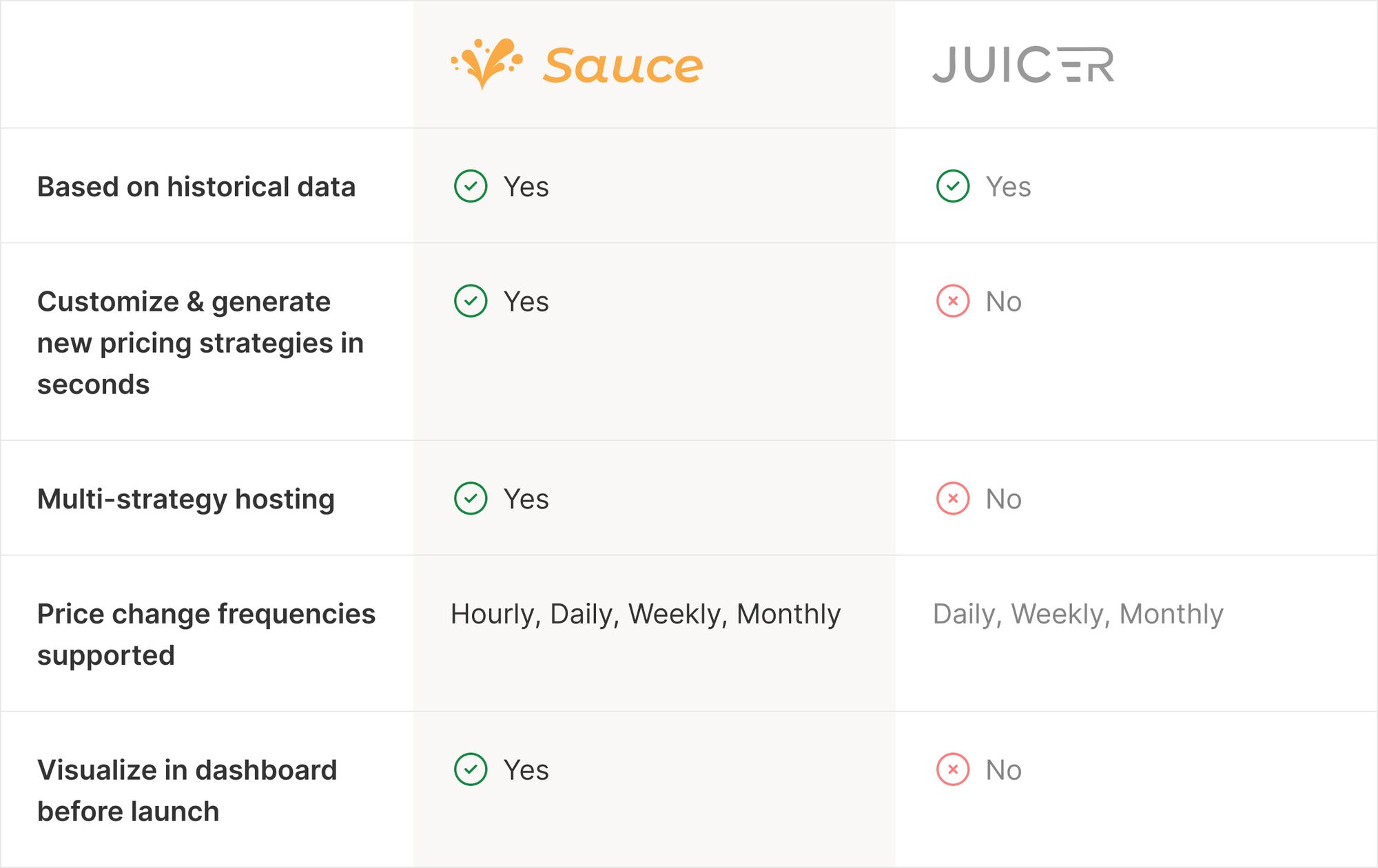This screenshot has width=1378, height=868.
Task: Click the 'Based on historical data' row label
Action: pyautogui.click(x=196, y=187)
